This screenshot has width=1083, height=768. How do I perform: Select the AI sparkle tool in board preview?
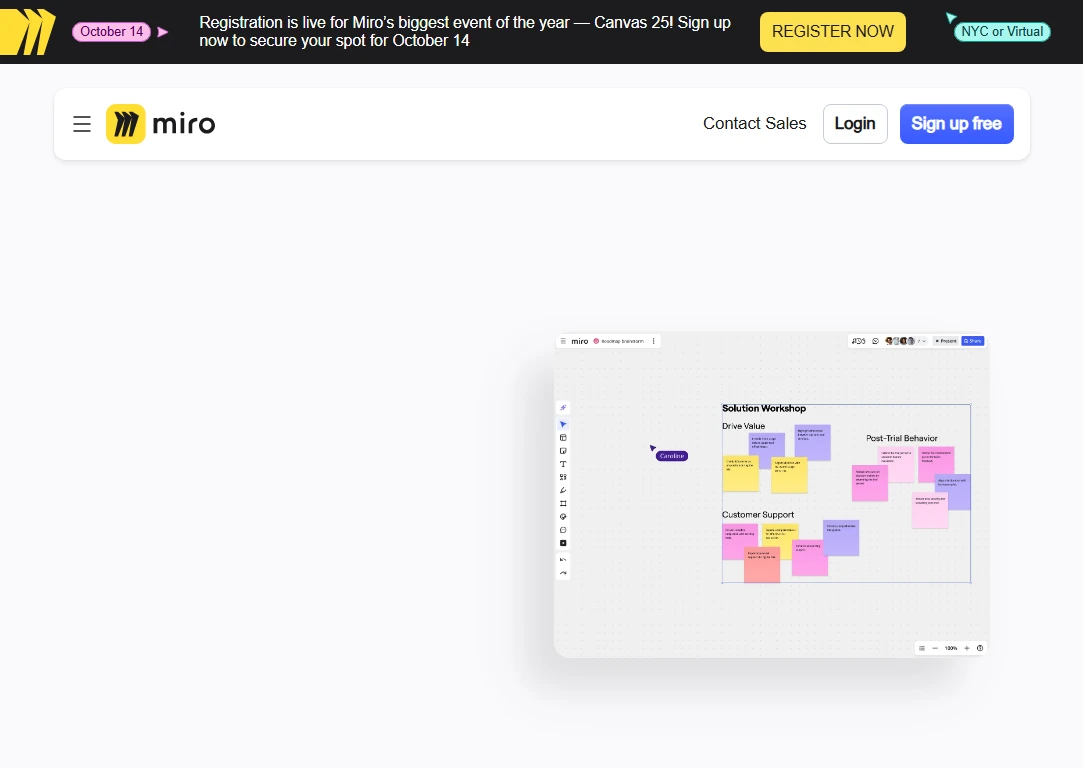(x=563, y=407)
